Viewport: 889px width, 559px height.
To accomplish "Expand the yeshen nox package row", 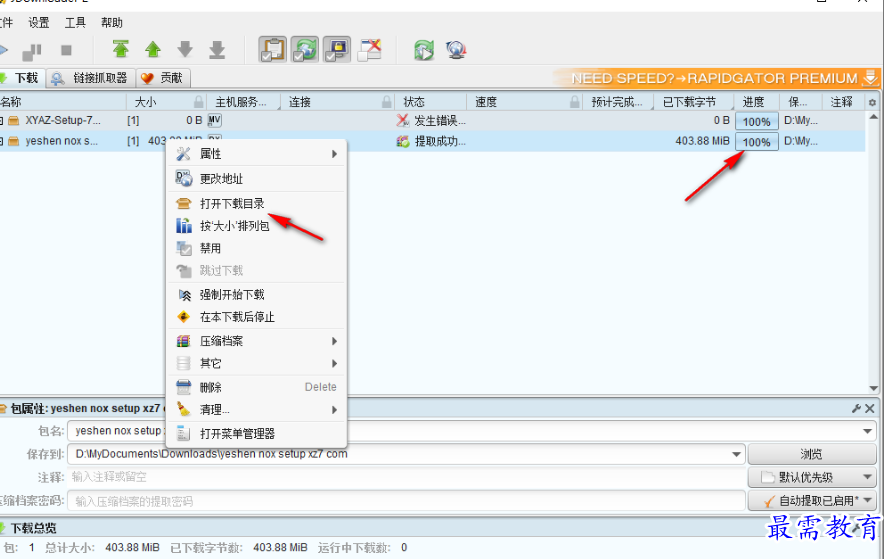I will (2, 141).
